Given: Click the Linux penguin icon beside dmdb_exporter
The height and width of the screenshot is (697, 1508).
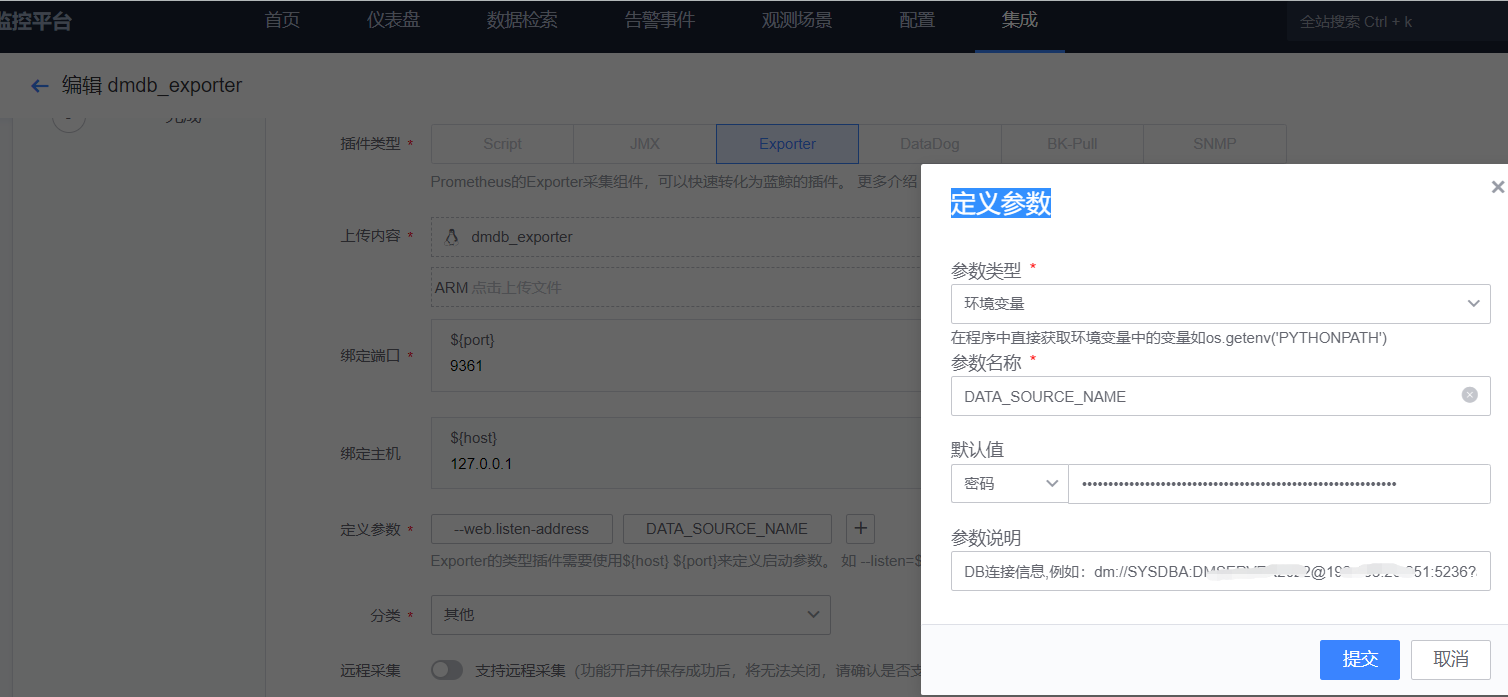Looking at the screenshot, I should pyautogui.click(x=452, y=237).
